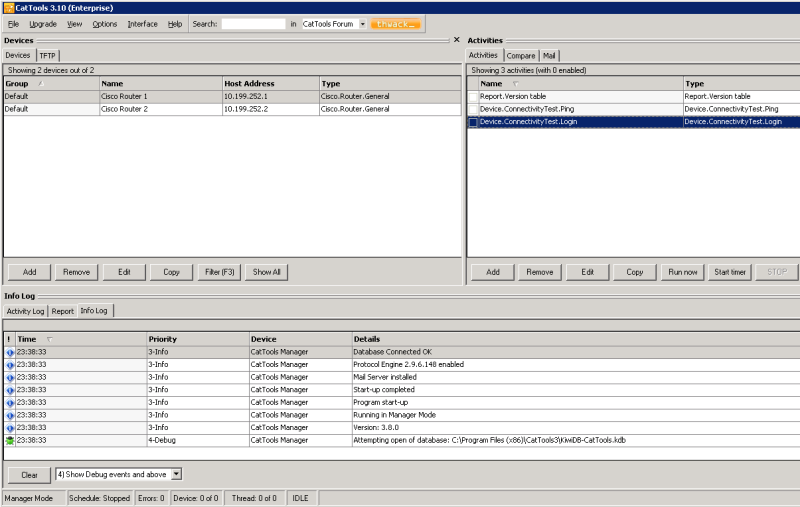The width and height of the screenshot is (800, 507).
Task: Enable Device.ConnectivityTest.Ping activity checkbox
Action: pos(473,109)
